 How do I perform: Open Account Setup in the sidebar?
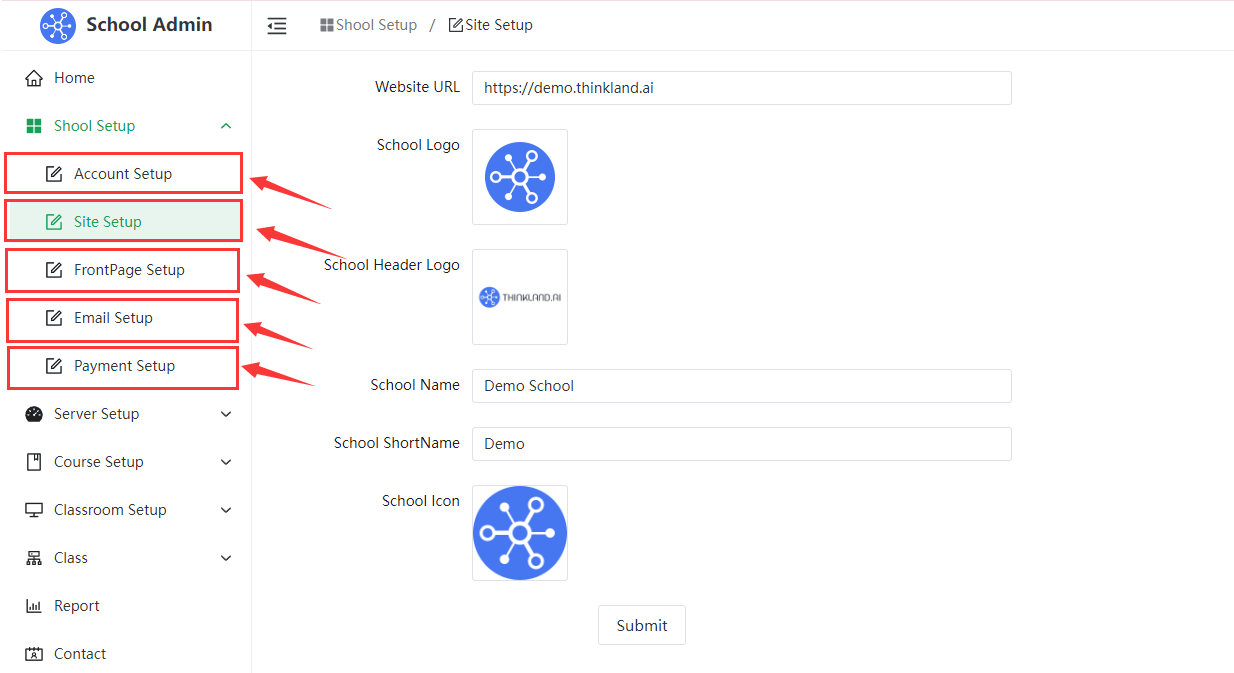pos(122,174)
